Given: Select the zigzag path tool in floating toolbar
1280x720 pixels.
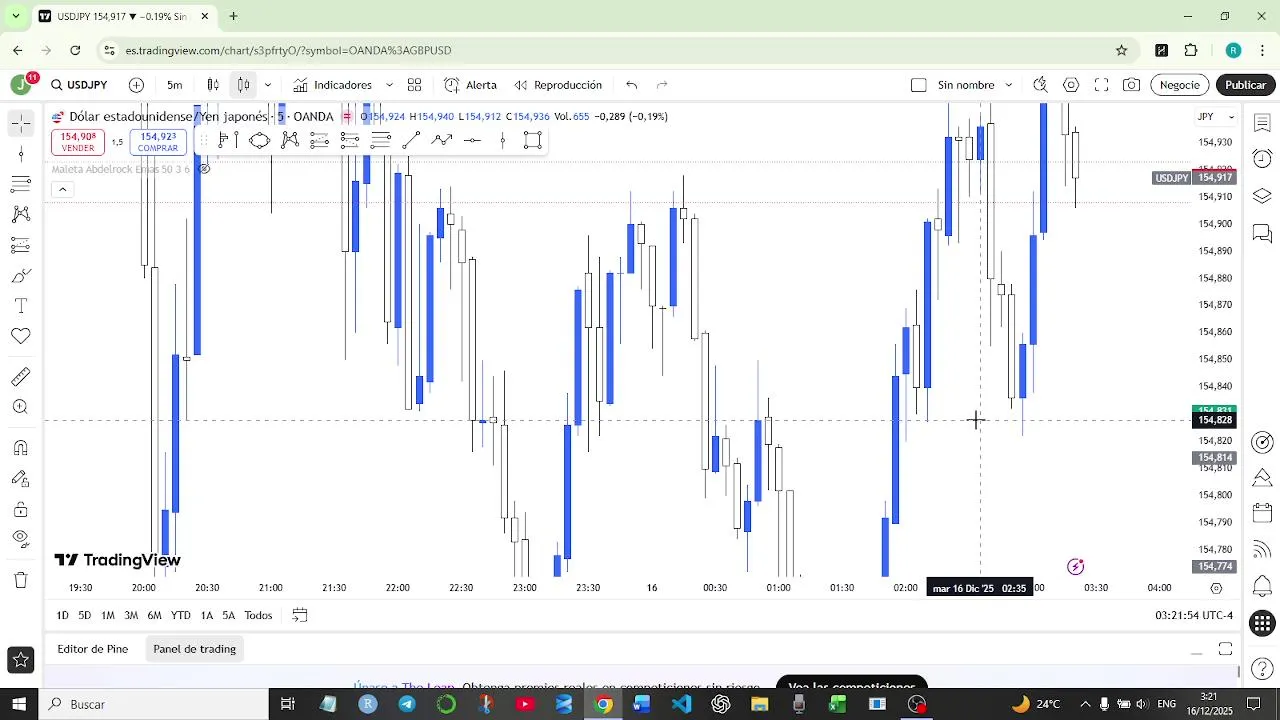Looking at the screenshot, I should (x=442, y=140).
